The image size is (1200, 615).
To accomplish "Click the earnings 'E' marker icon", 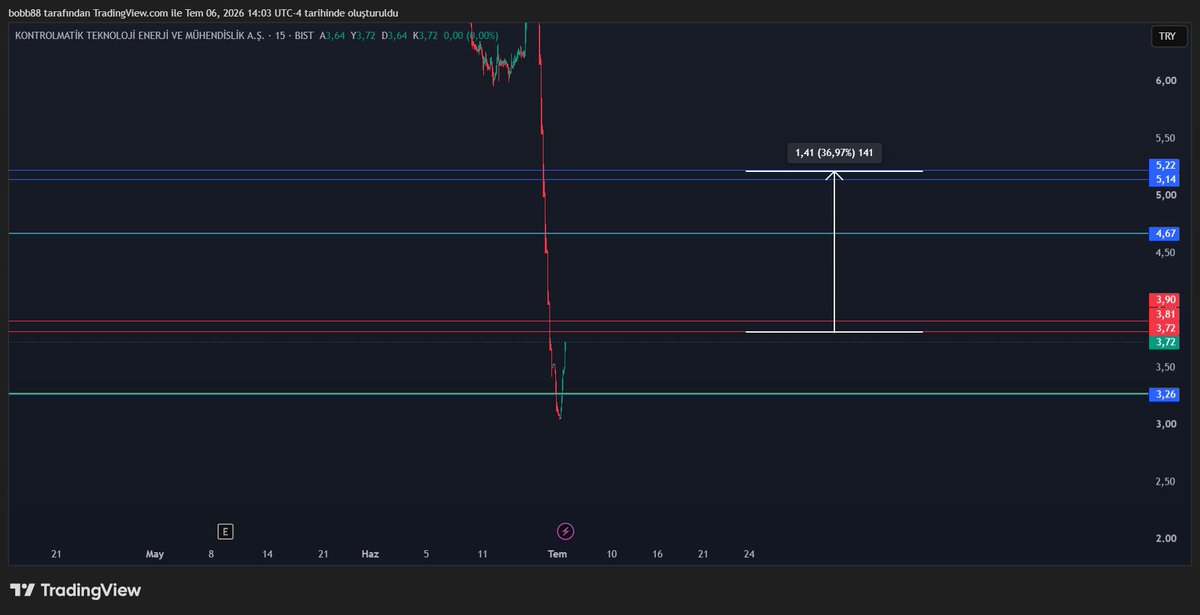I will tap(226, 531).
